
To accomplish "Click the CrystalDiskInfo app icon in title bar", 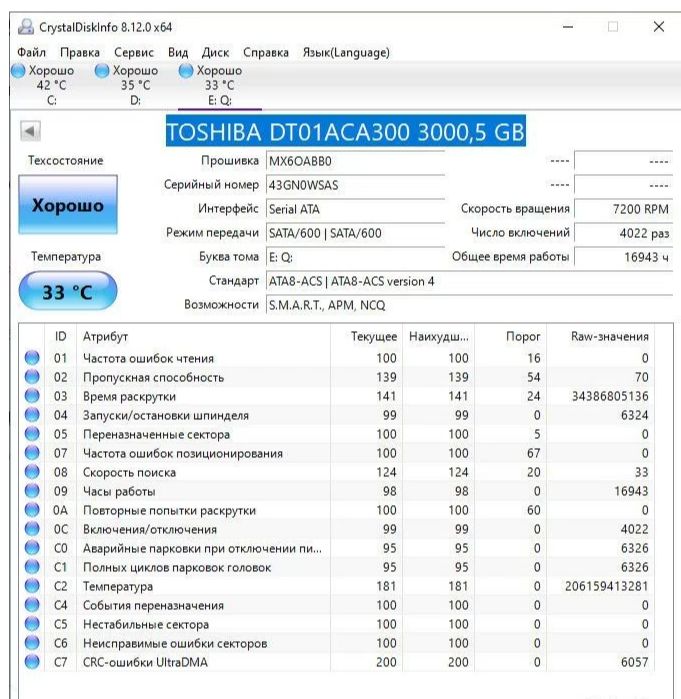I will coord(25,27).
